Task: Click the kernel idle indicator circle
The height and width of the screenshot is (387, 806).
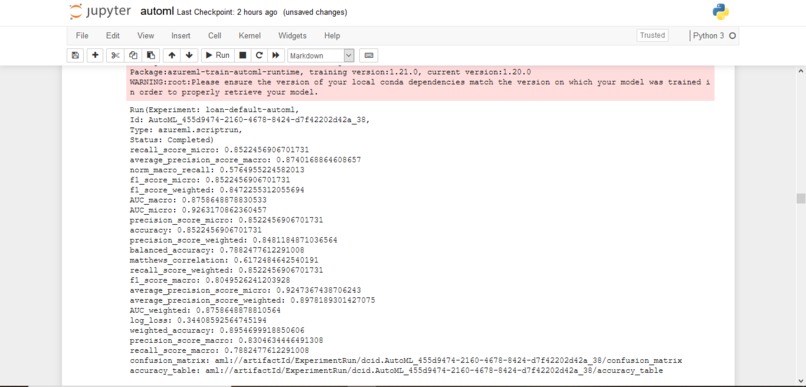Action: pos(732,36)
